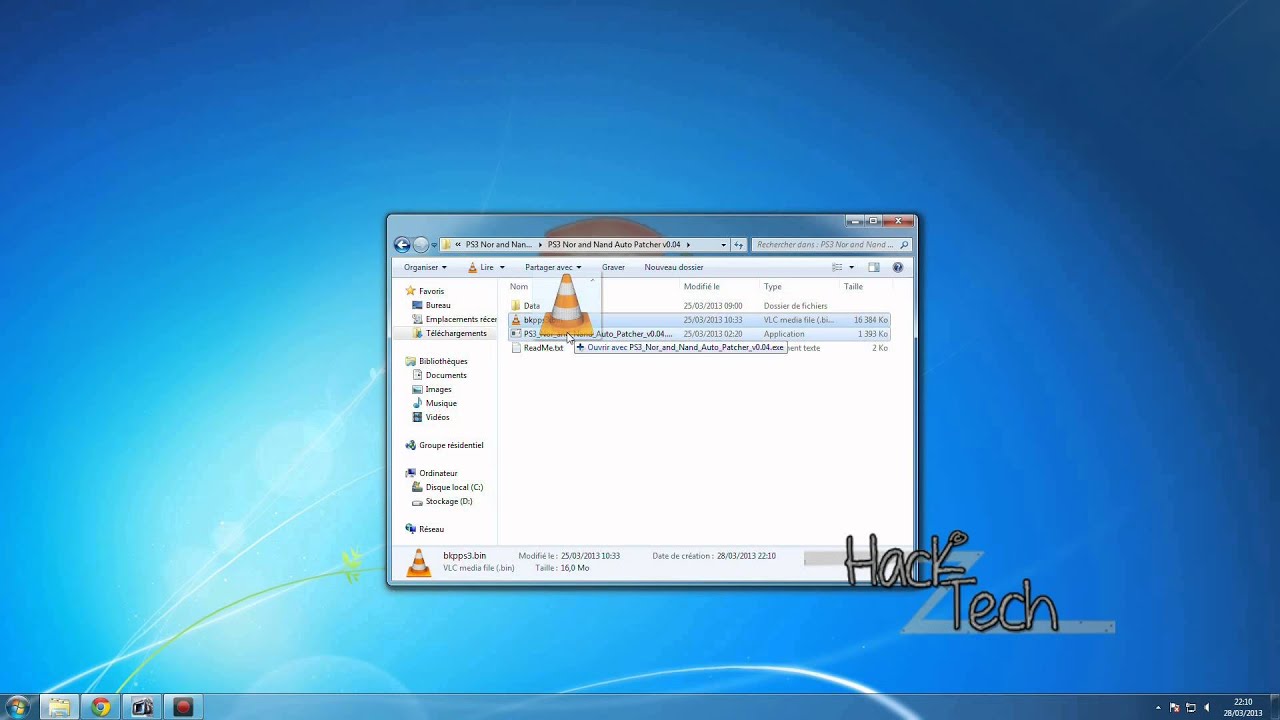Expand the Lire dropdown arrow

pos(502,267)
